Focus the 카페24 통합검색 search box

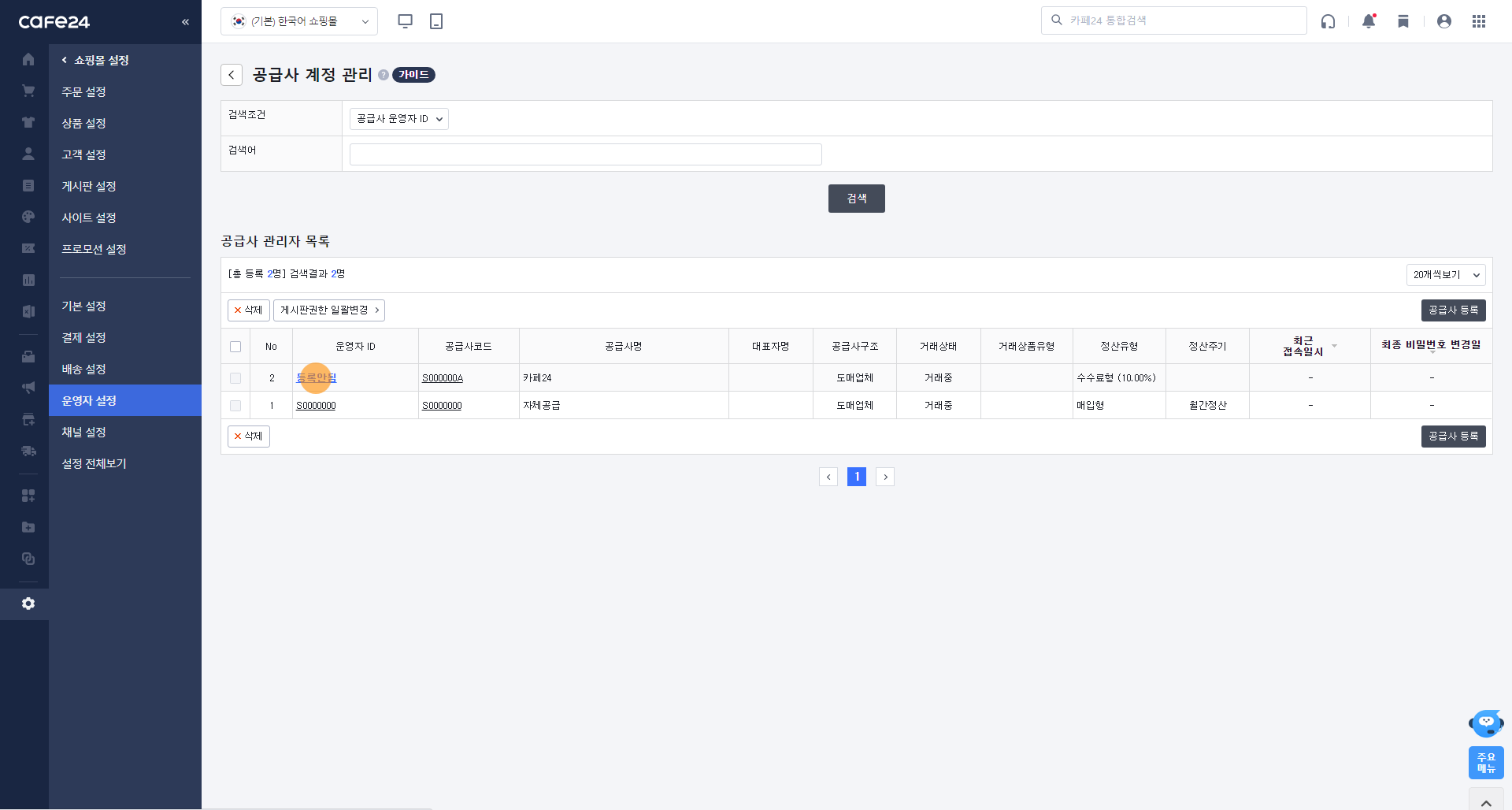point(1174,20)
